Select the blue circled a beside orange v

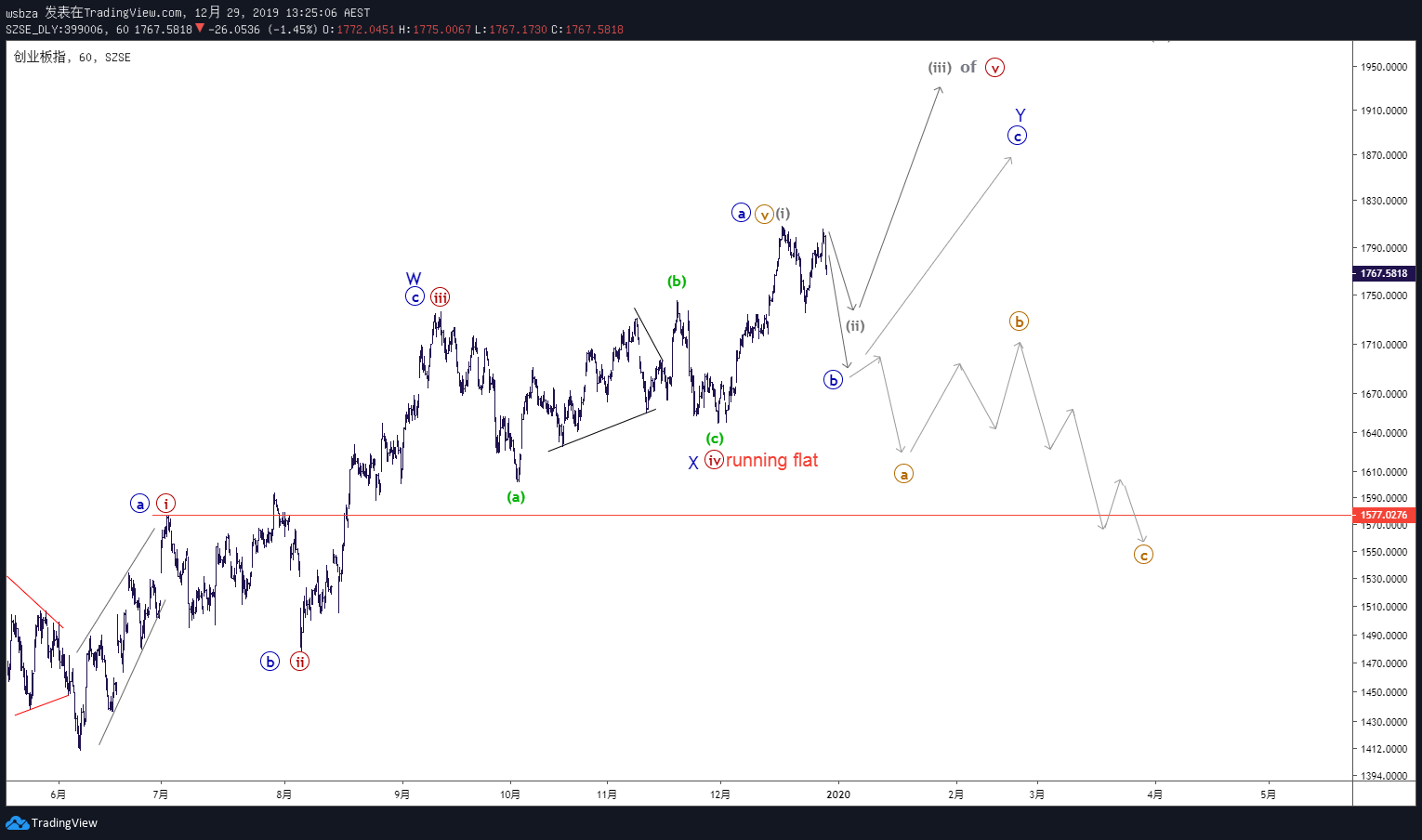coord(741,213)
